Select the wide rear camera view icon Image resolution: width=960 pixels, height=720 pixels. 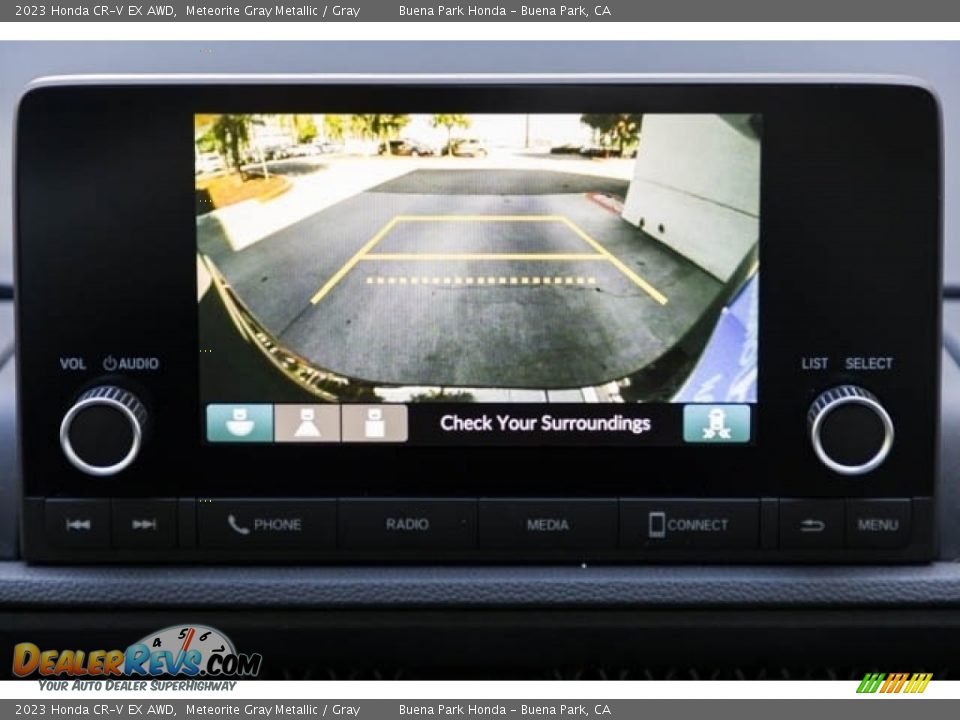239,423
